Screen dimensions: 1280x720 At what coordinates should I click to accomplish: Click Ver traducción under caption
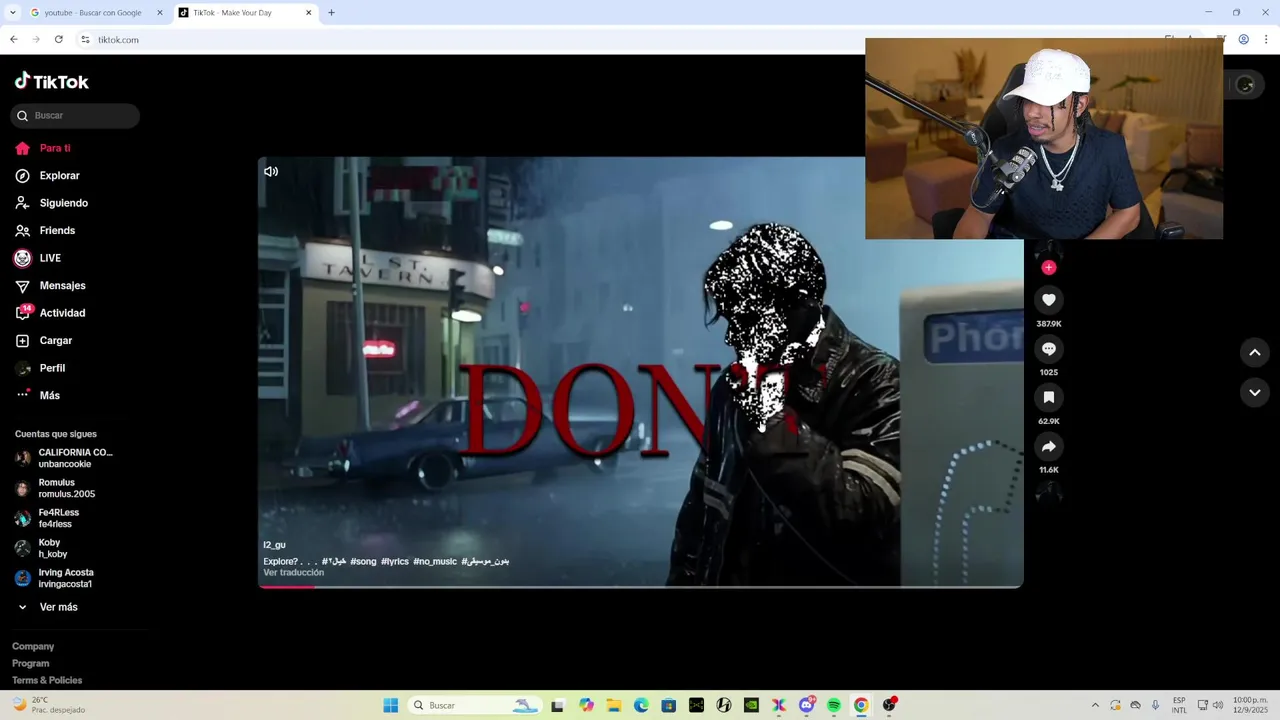click(x=294, y=573)
